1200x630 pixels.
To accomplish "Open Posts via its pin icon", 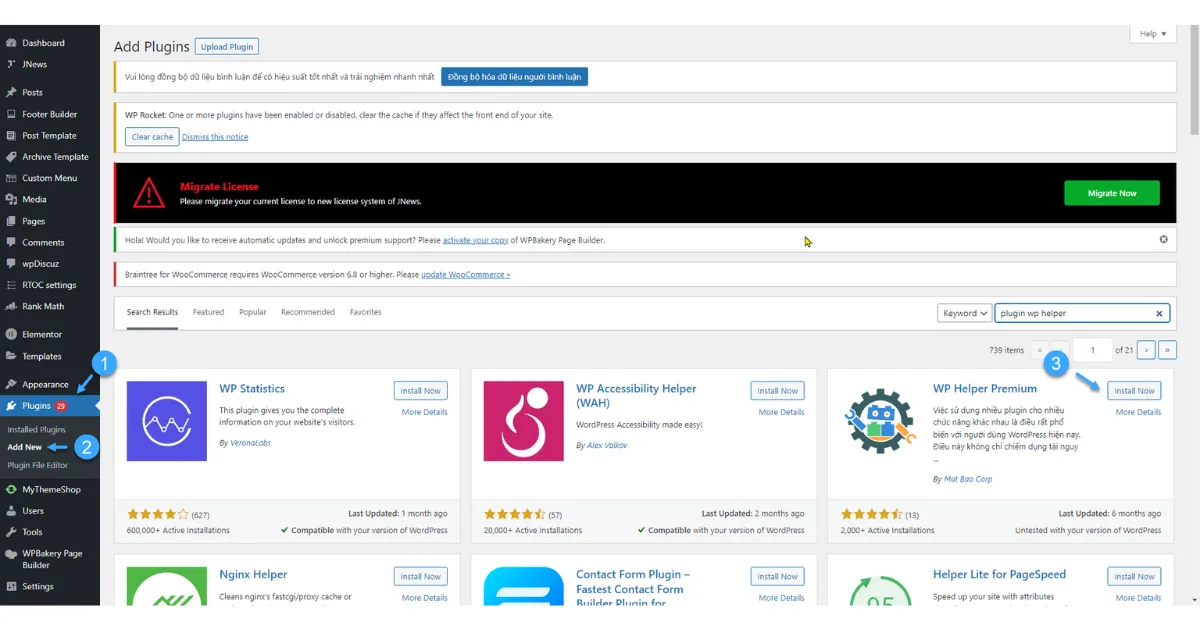I will [x=11, y=92].
